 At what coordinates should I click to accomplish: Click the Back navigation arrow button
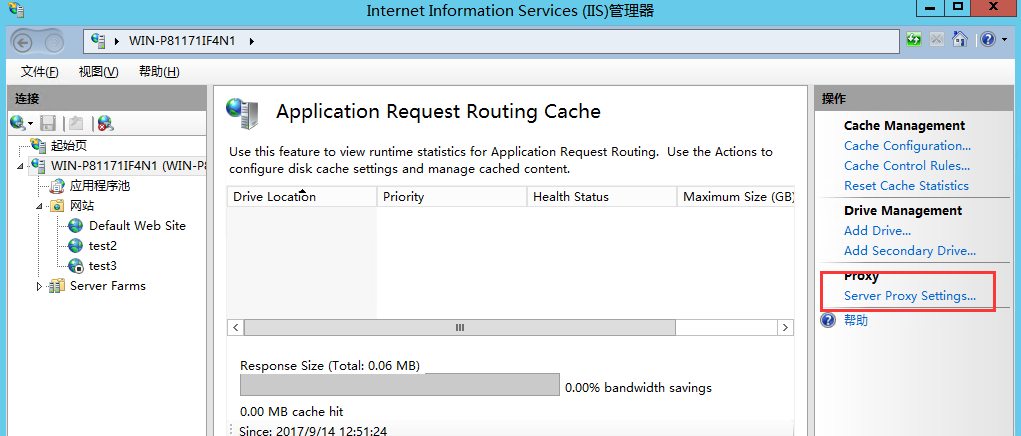(x=23, y=43)
